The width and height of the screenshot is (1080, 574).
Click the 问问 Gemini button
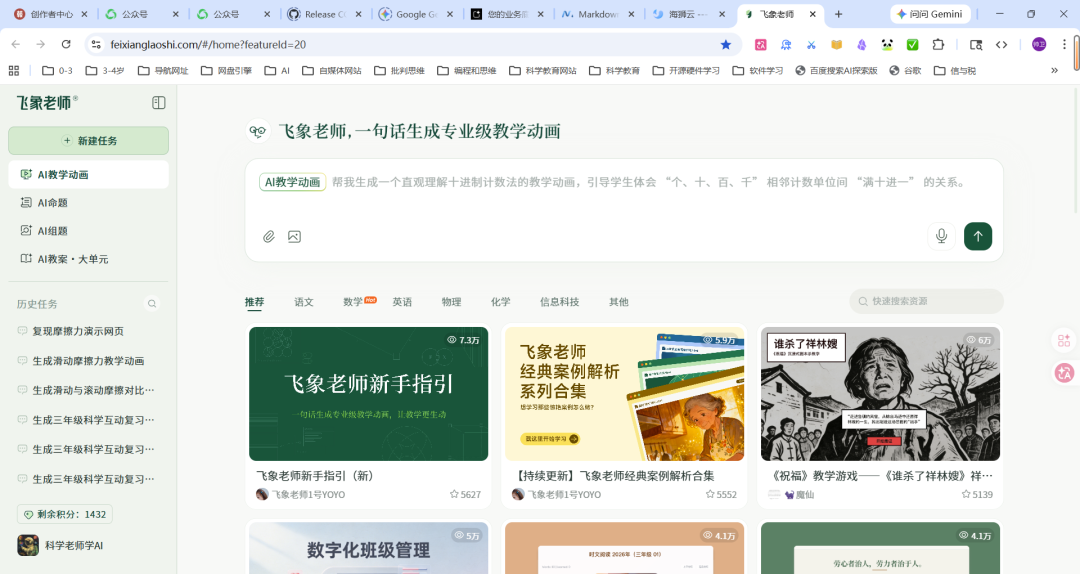931,14
